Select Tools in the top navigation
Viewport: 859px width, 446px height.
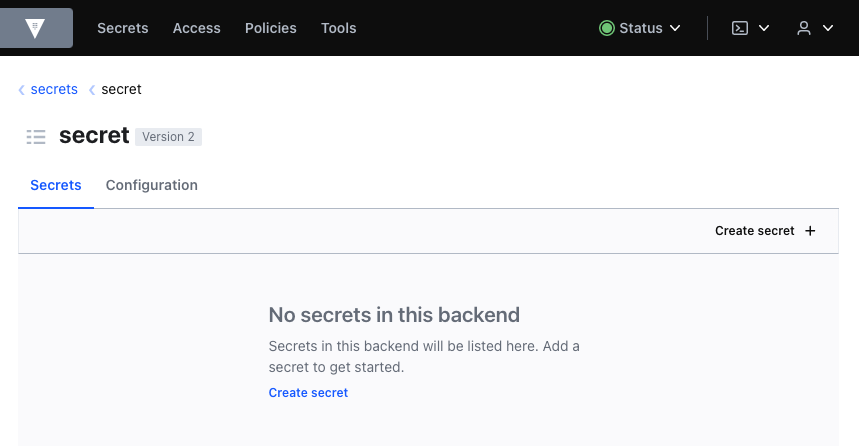click(338, 28)
